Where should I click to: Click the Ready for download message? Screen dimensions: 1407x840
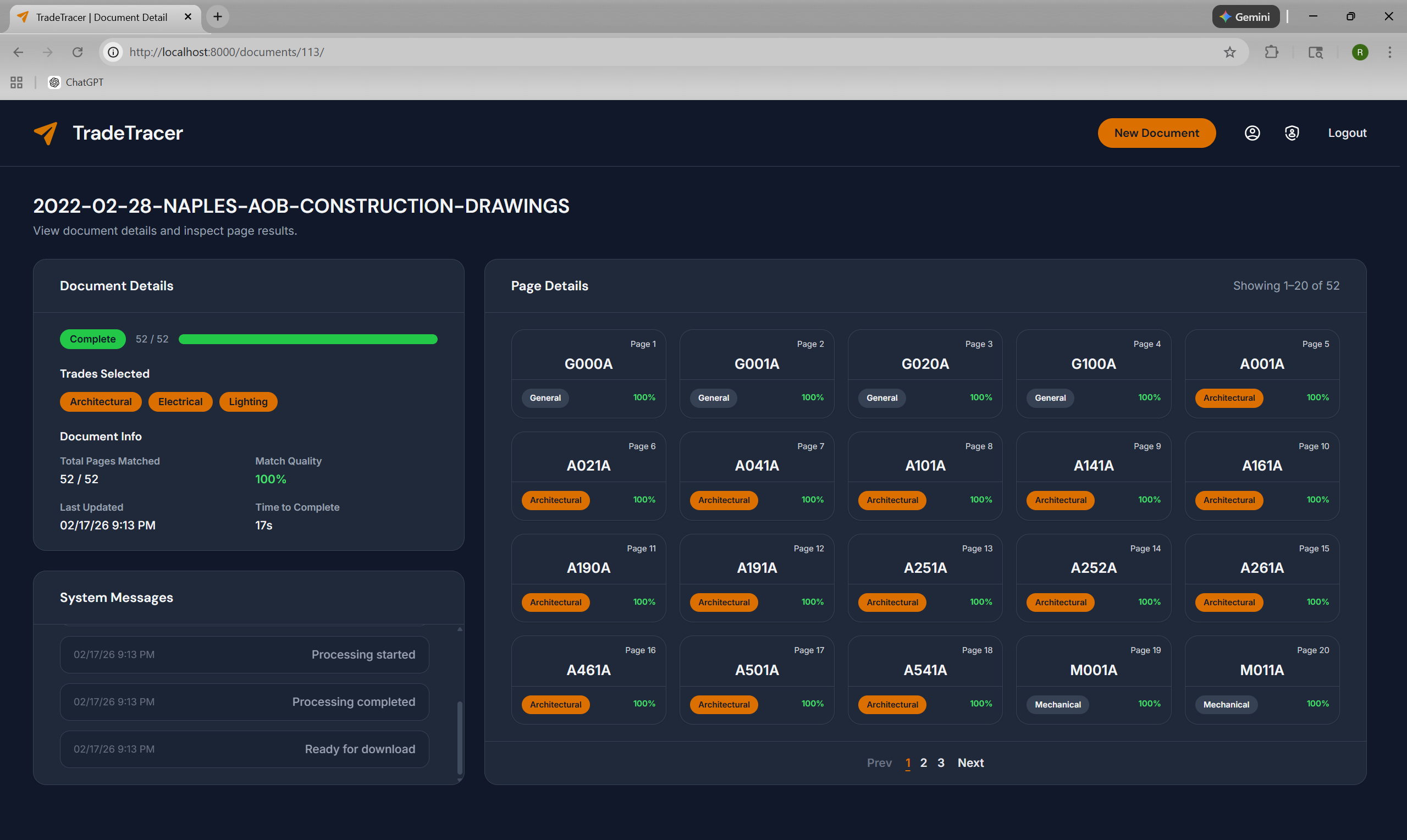pos(245,749)
